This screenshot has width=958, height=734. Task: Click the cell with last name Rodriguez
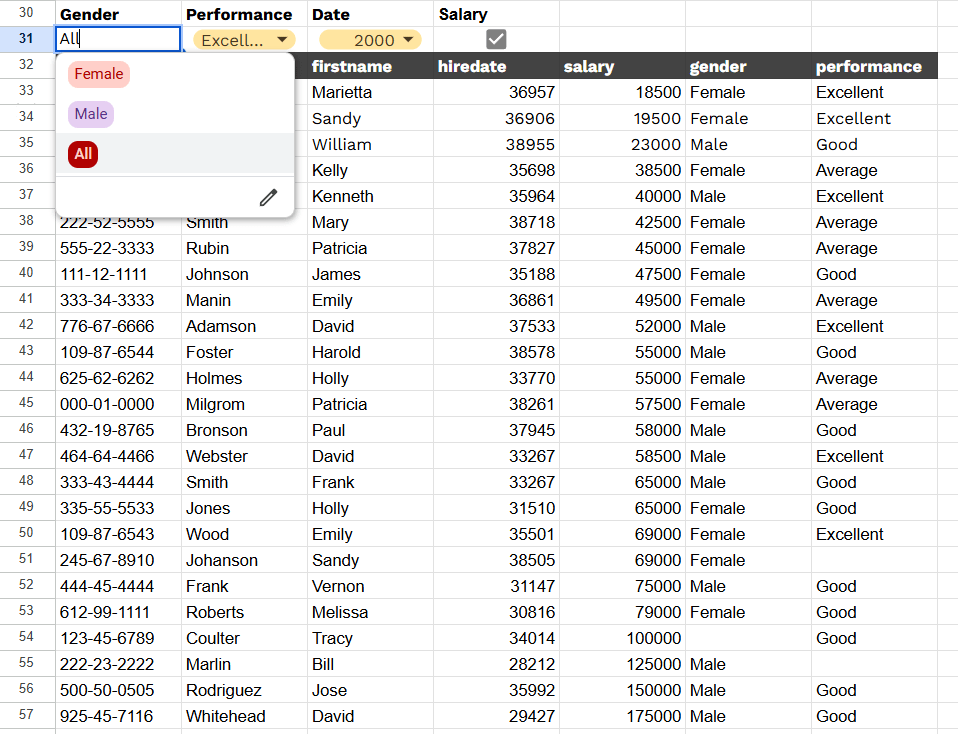244,690
